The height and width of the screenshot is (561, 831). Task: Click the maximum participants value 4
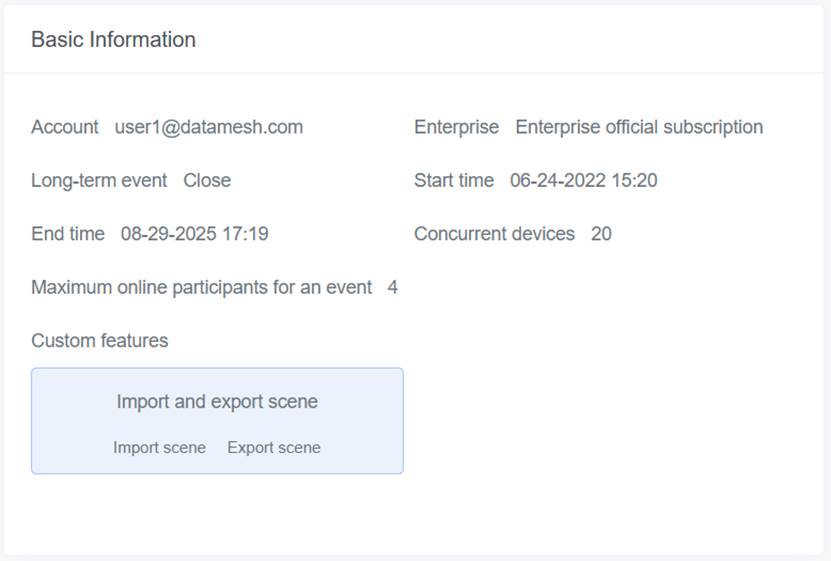(393, 288)
